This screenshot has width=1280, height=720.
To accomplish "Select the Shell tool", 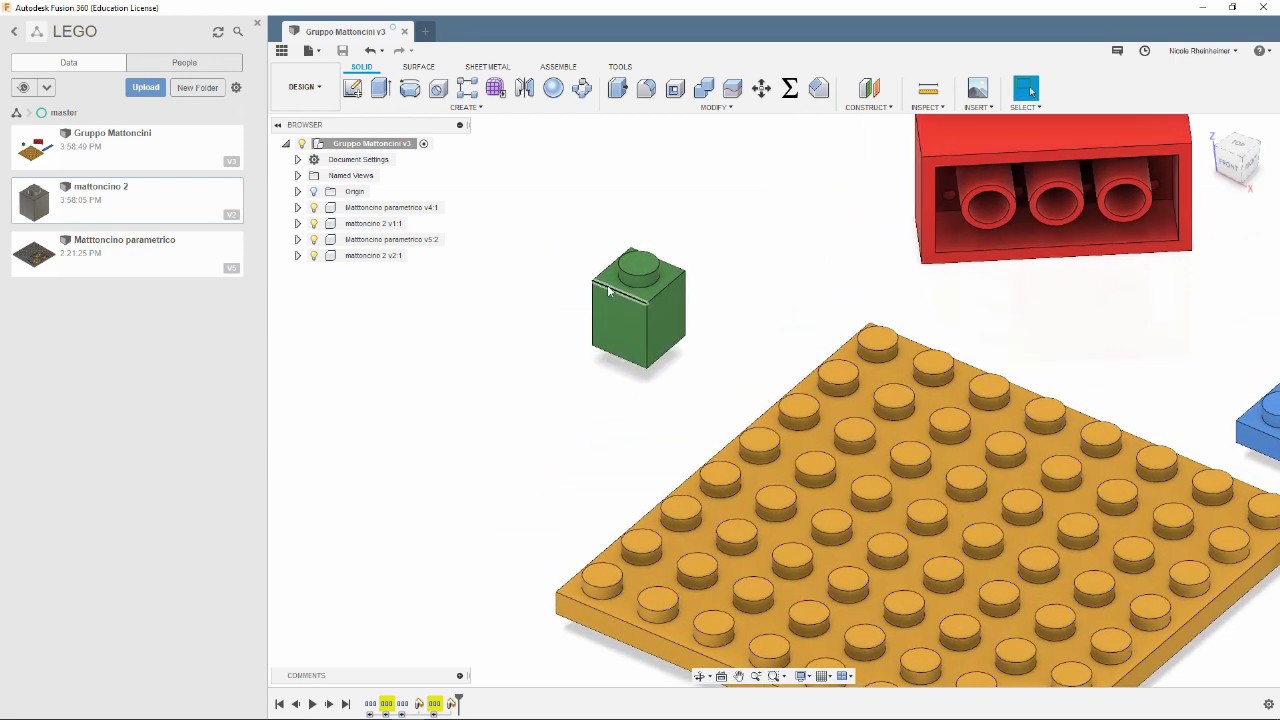I will point(675,88).
